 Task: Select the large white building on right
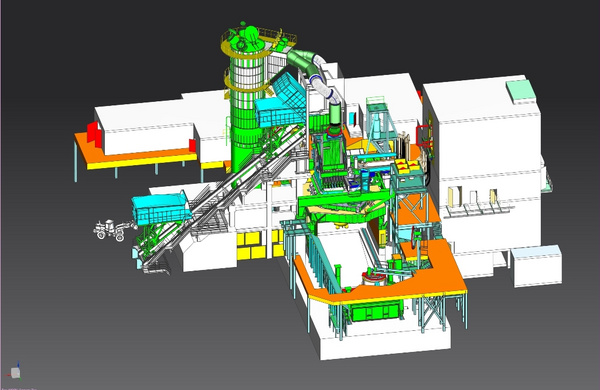(482, 161)
